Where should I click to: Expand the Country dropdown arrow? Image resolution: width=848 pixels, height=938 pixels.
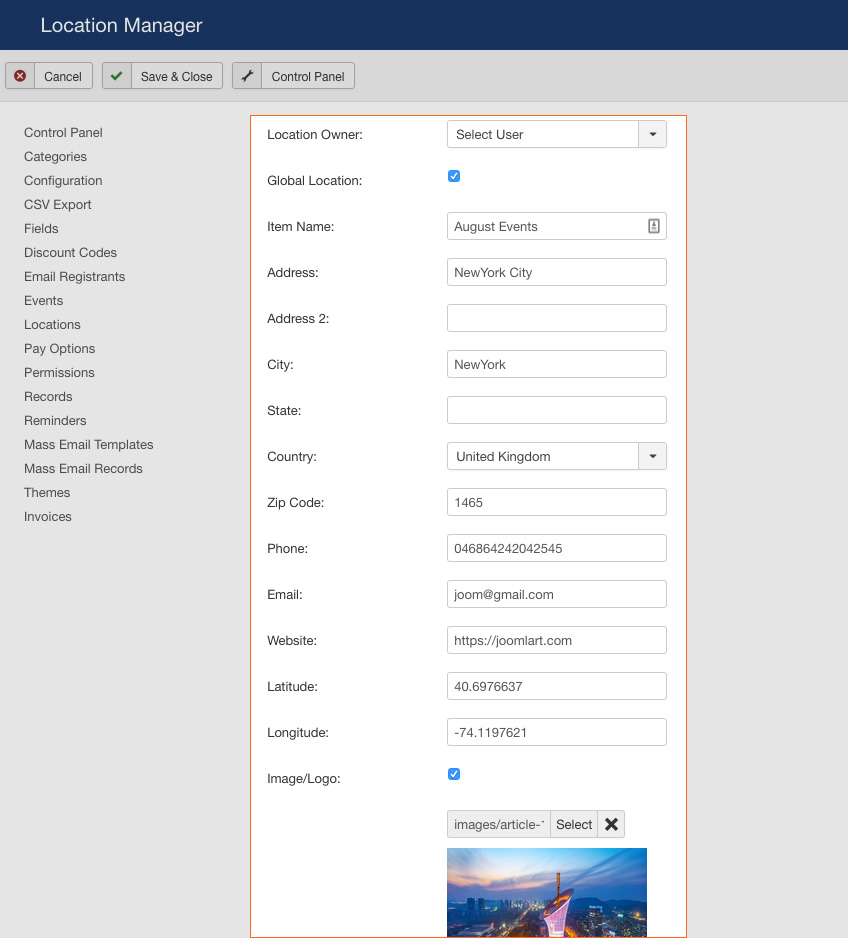[652, 456]
